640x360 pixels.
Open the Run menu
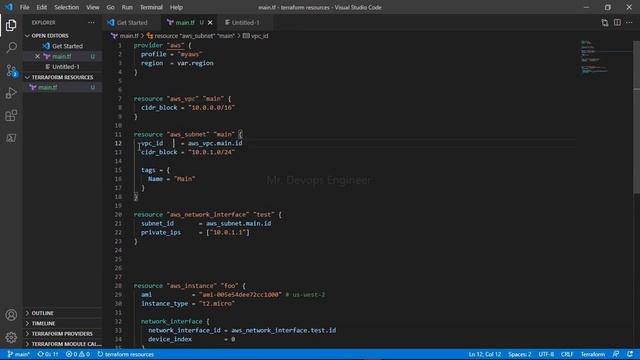tap(127, 7)
